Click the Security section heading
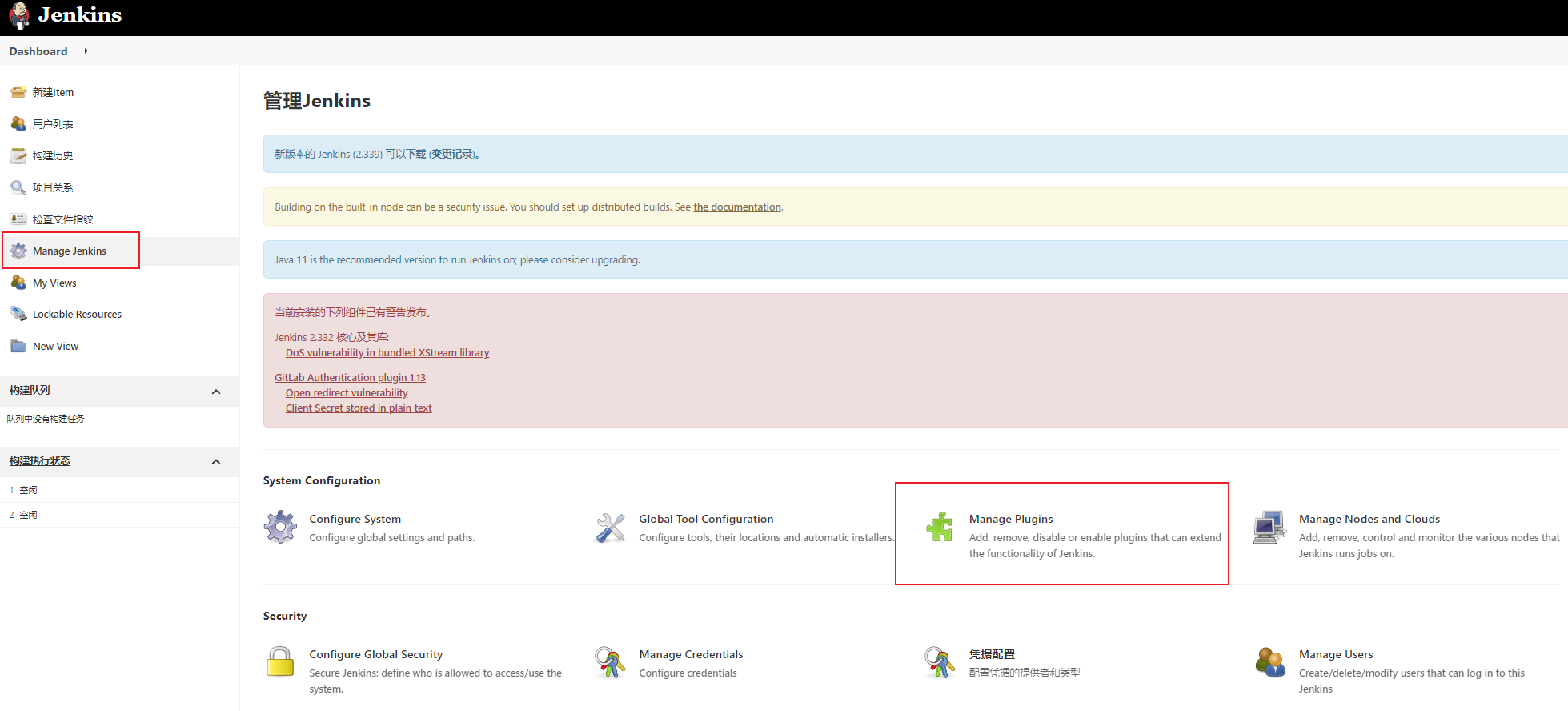The height and width of the screenshot is (711, 1568). tap(285, 616)
